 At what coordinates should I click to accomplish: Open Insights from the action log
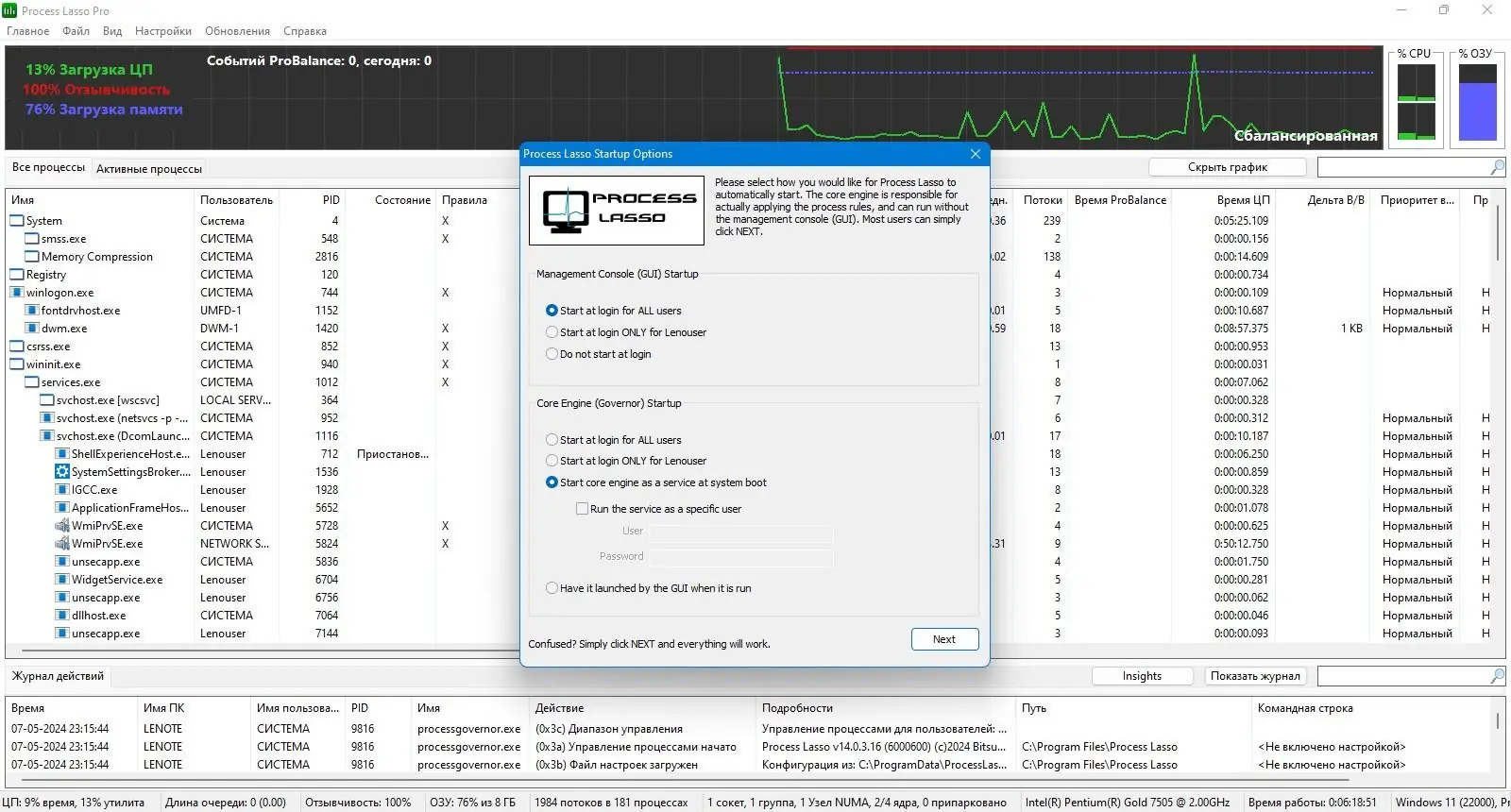(x=1143, y=676)
